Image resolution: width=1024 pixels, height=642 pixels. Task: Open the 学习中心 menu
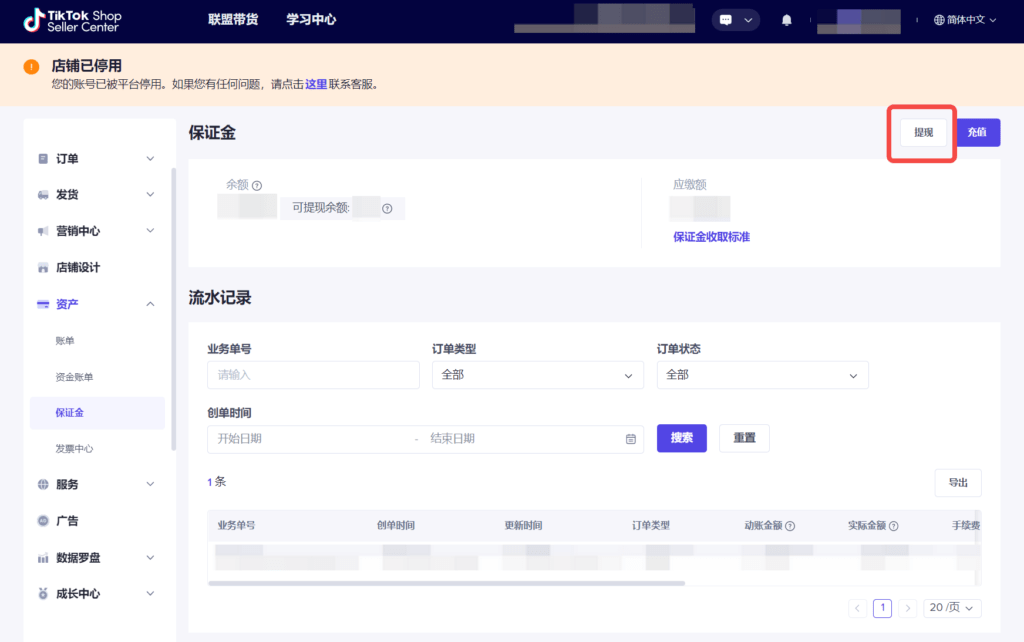click(x=310, y=19)
